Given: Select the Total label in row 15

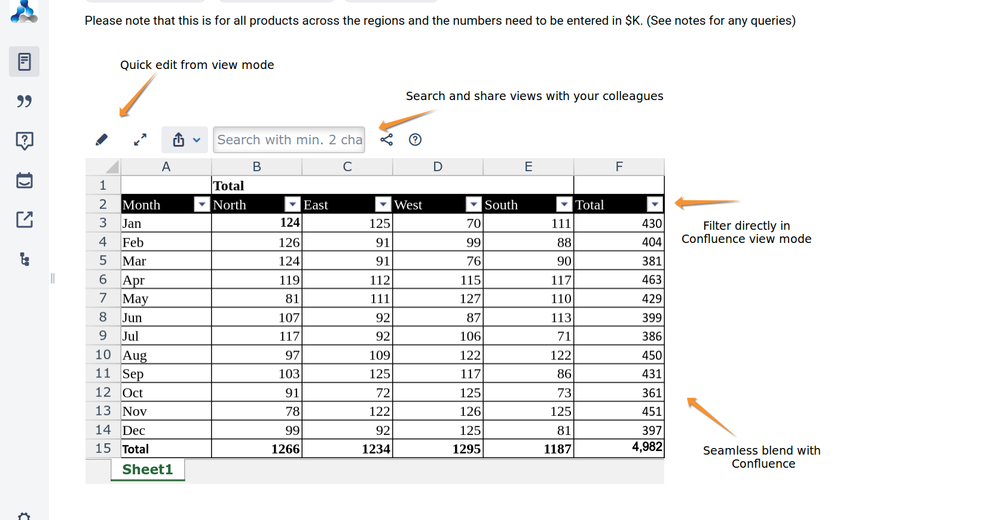Looking at the screenshot, I should (x=166, y=449).
